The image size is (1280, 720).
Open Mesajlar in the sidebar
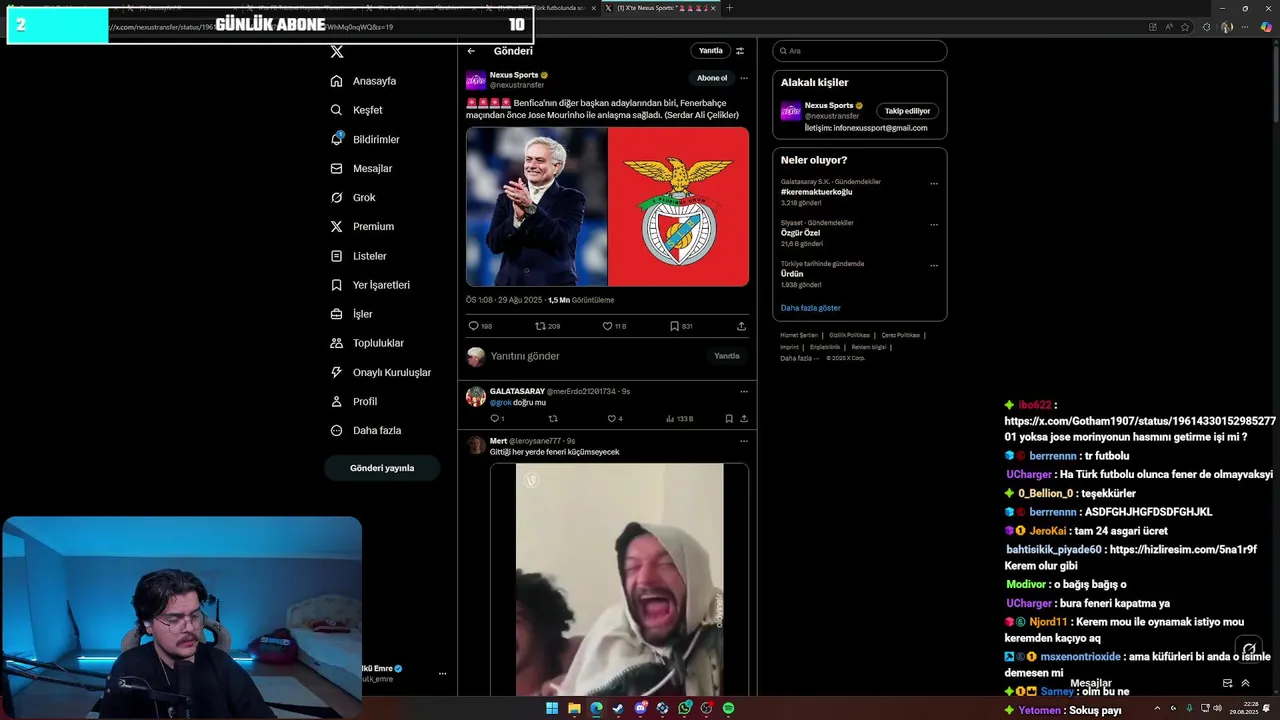coord(362,168)
